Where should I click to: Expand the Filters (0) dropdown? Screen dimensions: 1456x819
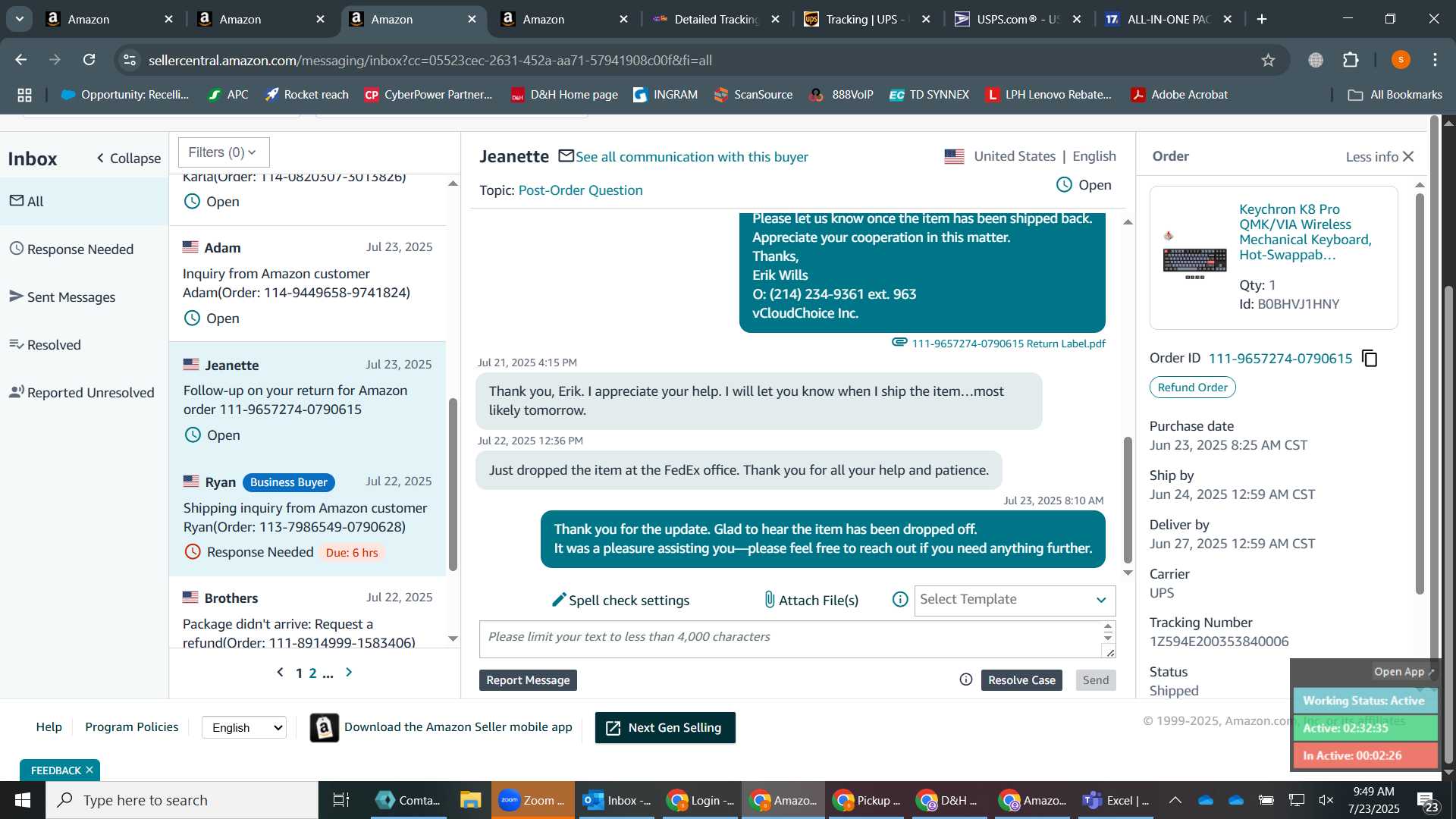(x=224, y=152)
